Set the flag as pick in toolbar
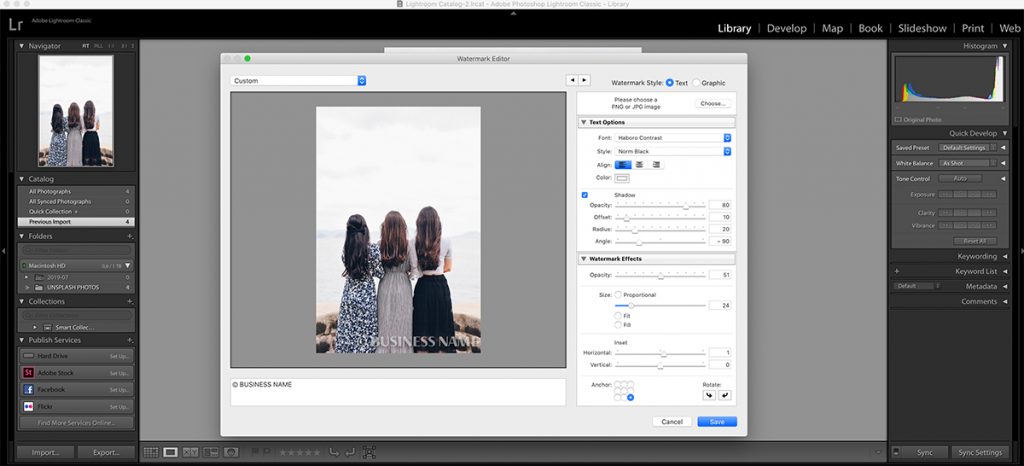1024x466 pixels. [255, 452]
